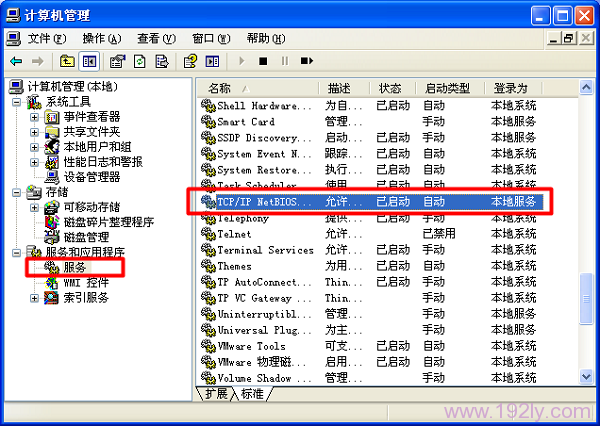Select the Uninterruptibl... service row

[x=371, y=314]
